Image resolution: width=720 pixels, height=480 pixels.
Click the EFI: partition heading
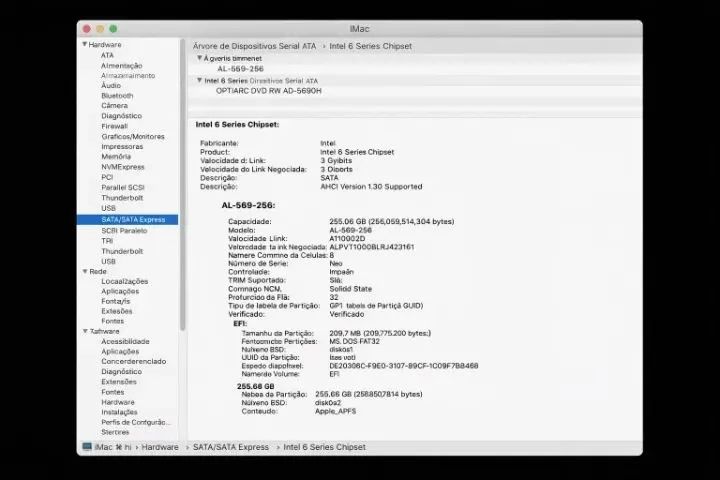tap(240, 323)
